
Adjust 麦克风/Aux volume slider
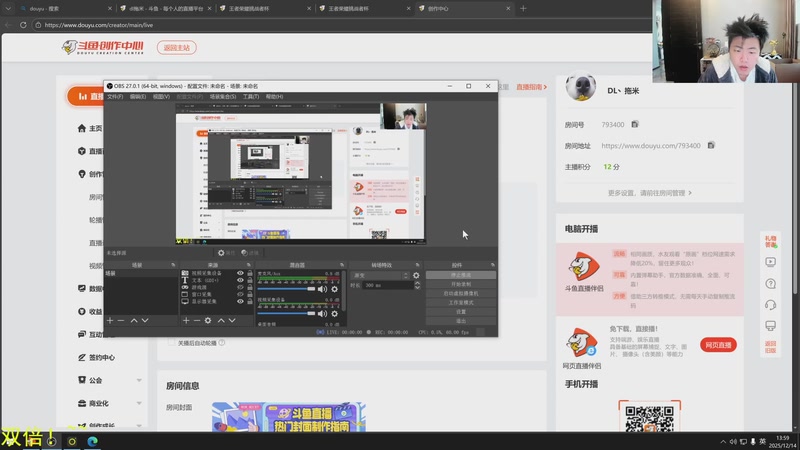point(286,289)
